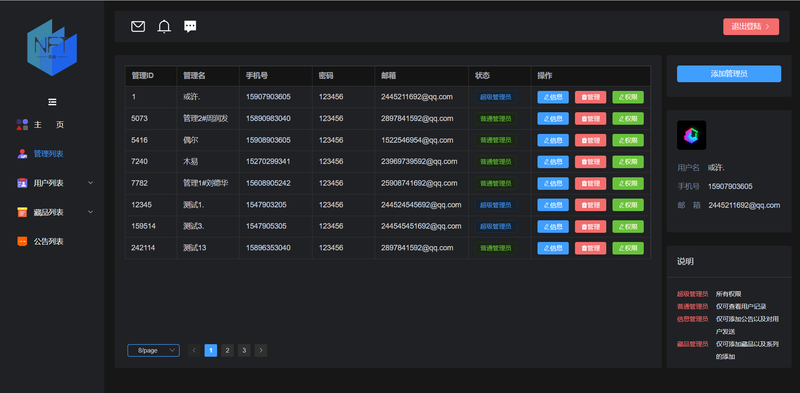Open the 8/page size dropdown
Viewport: 800px width, 393px height.
[x=153, y=350]
